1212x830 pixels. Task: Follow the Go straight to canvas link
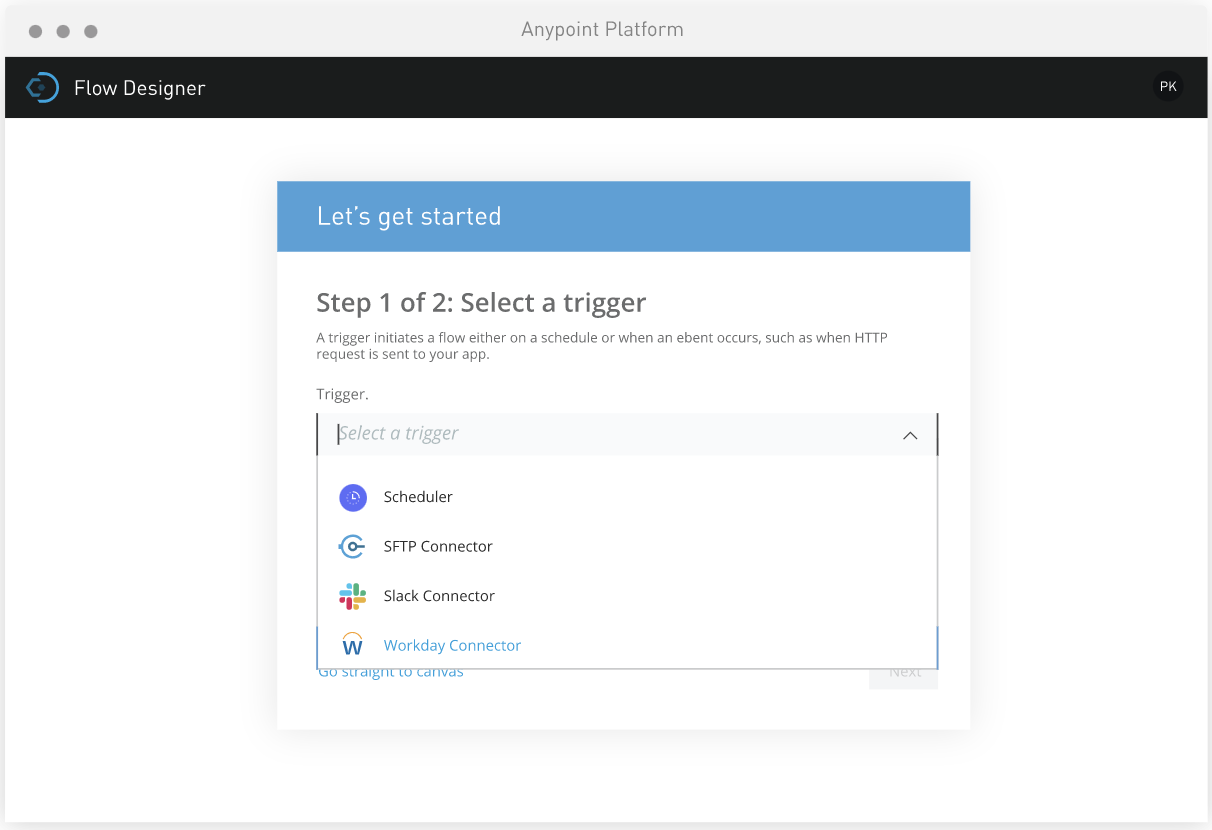(391, 673)
